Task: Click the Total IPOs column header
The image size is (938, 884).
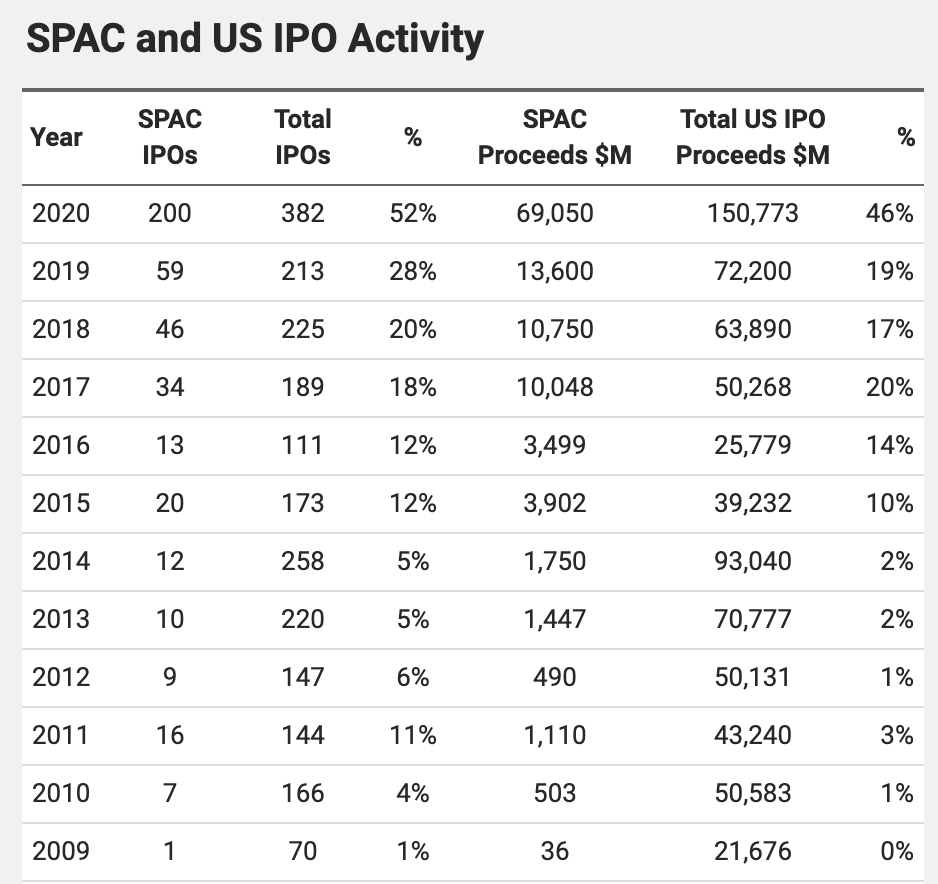Action: 302,137
